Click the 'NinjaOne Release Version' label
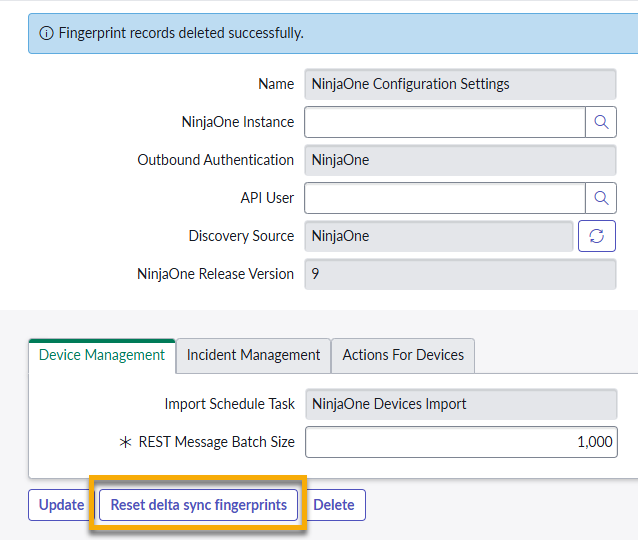 coord(216,274)
